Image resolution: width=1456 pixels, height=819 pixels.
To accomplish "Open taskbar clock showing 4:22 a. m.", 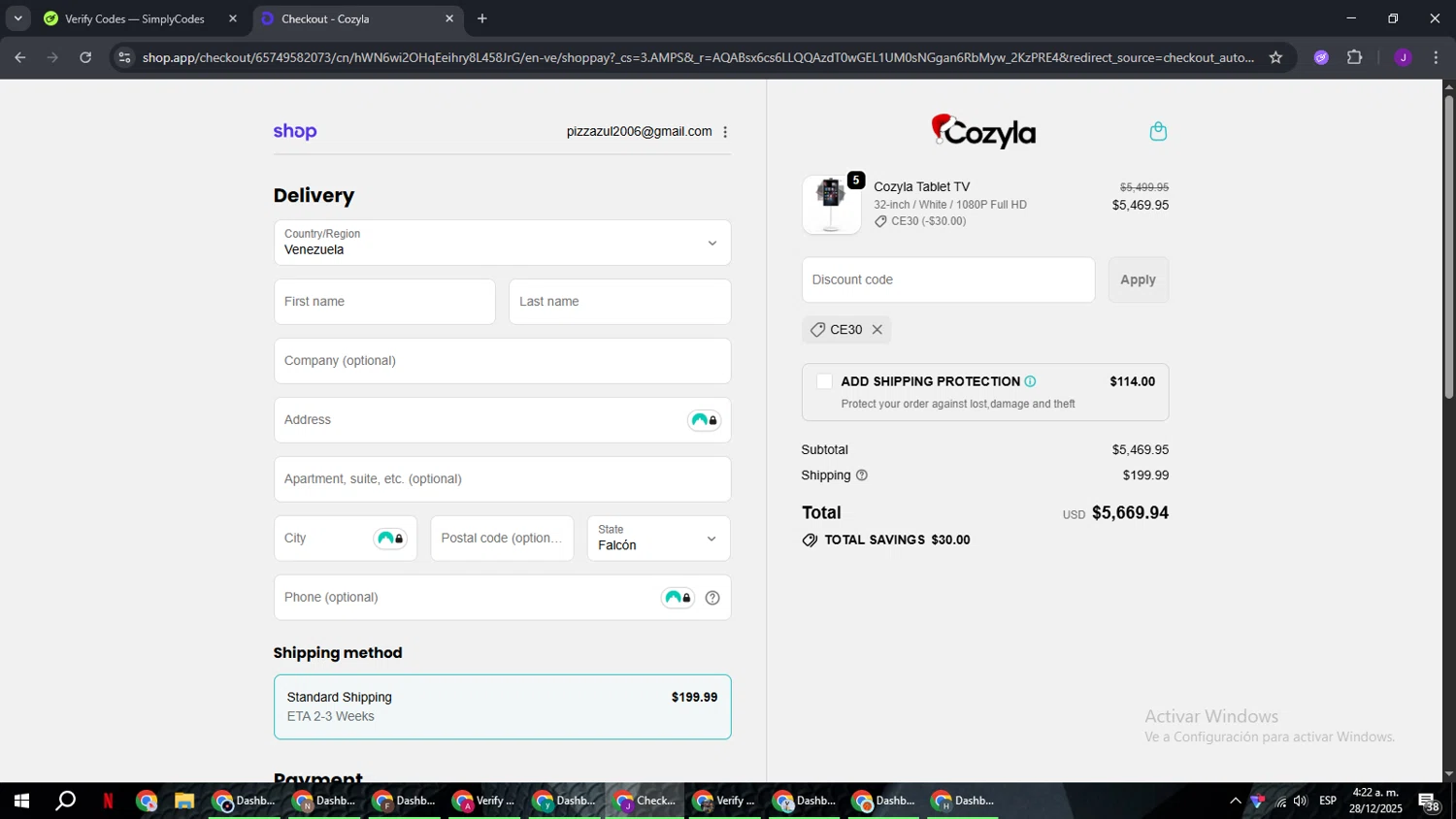I will [x=1374, y=801].
